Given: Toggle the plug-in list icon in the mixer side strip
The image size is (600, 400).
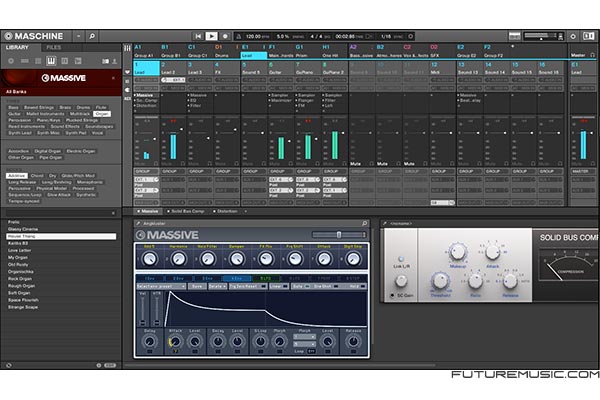Looking at the screenshot, I should pos(127,90).
